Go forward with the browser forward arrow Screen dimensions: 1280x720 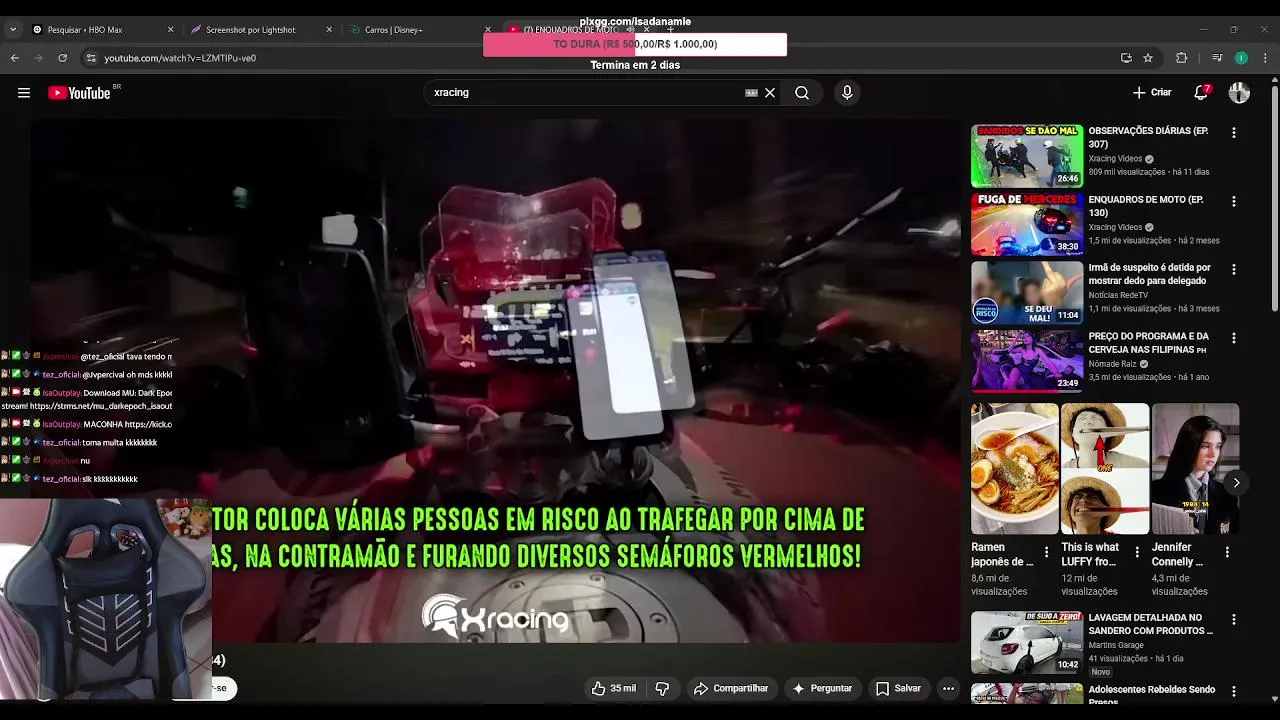(x=39, y=58)
